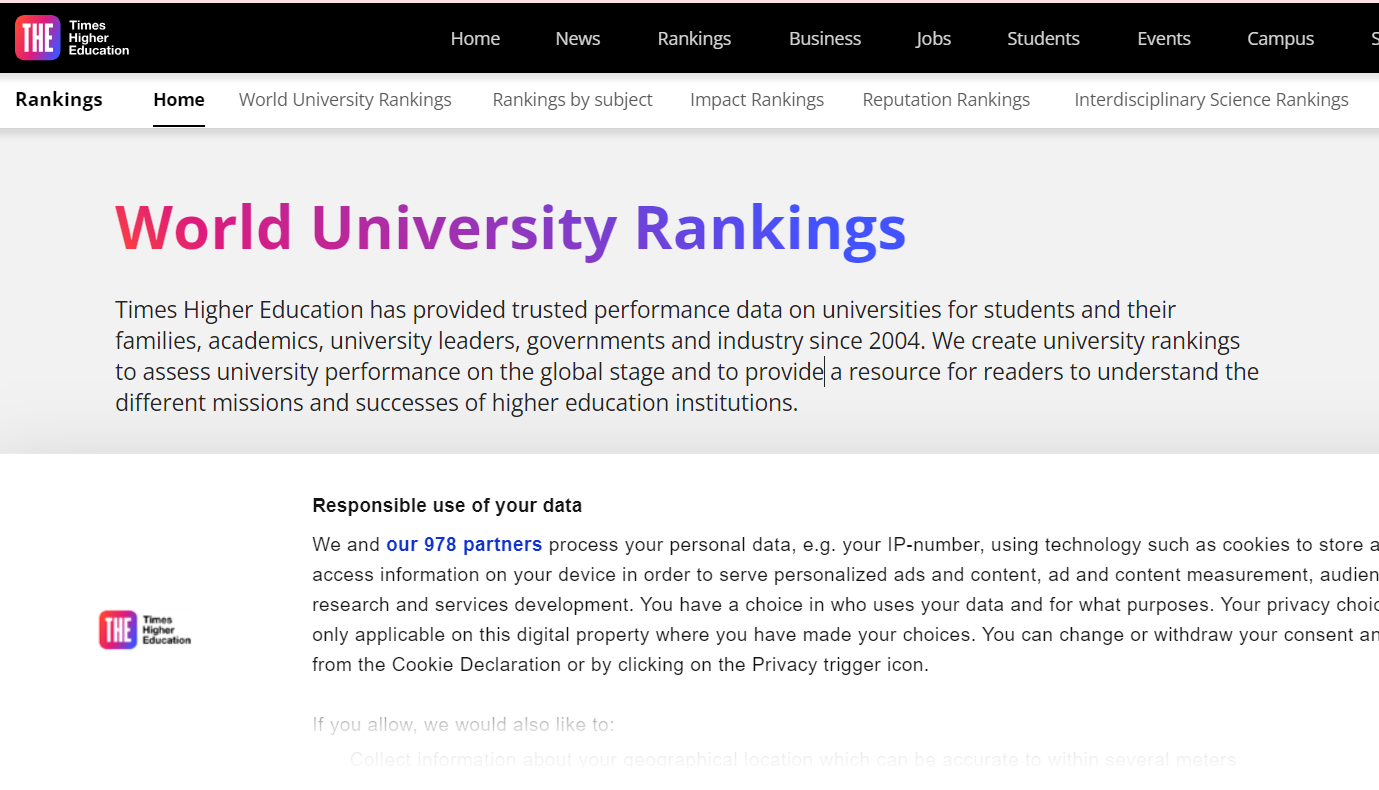
Task: Select Campus in the top navigation bar
Action: 1280,39
